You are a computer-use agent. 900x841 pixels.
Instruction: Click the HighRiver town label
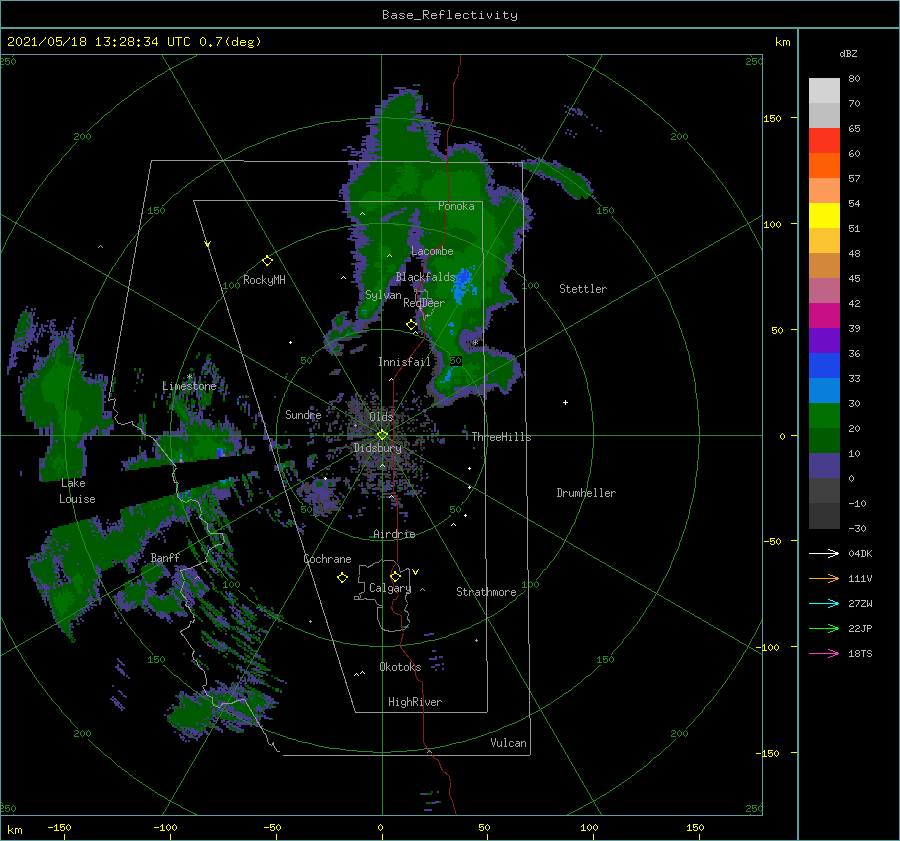[415, 702]
